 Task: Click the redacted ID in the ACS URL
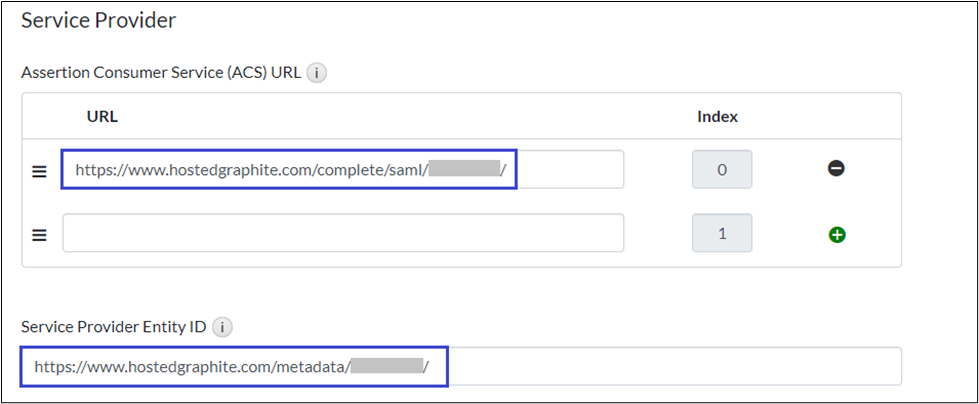tap(464, 170)
